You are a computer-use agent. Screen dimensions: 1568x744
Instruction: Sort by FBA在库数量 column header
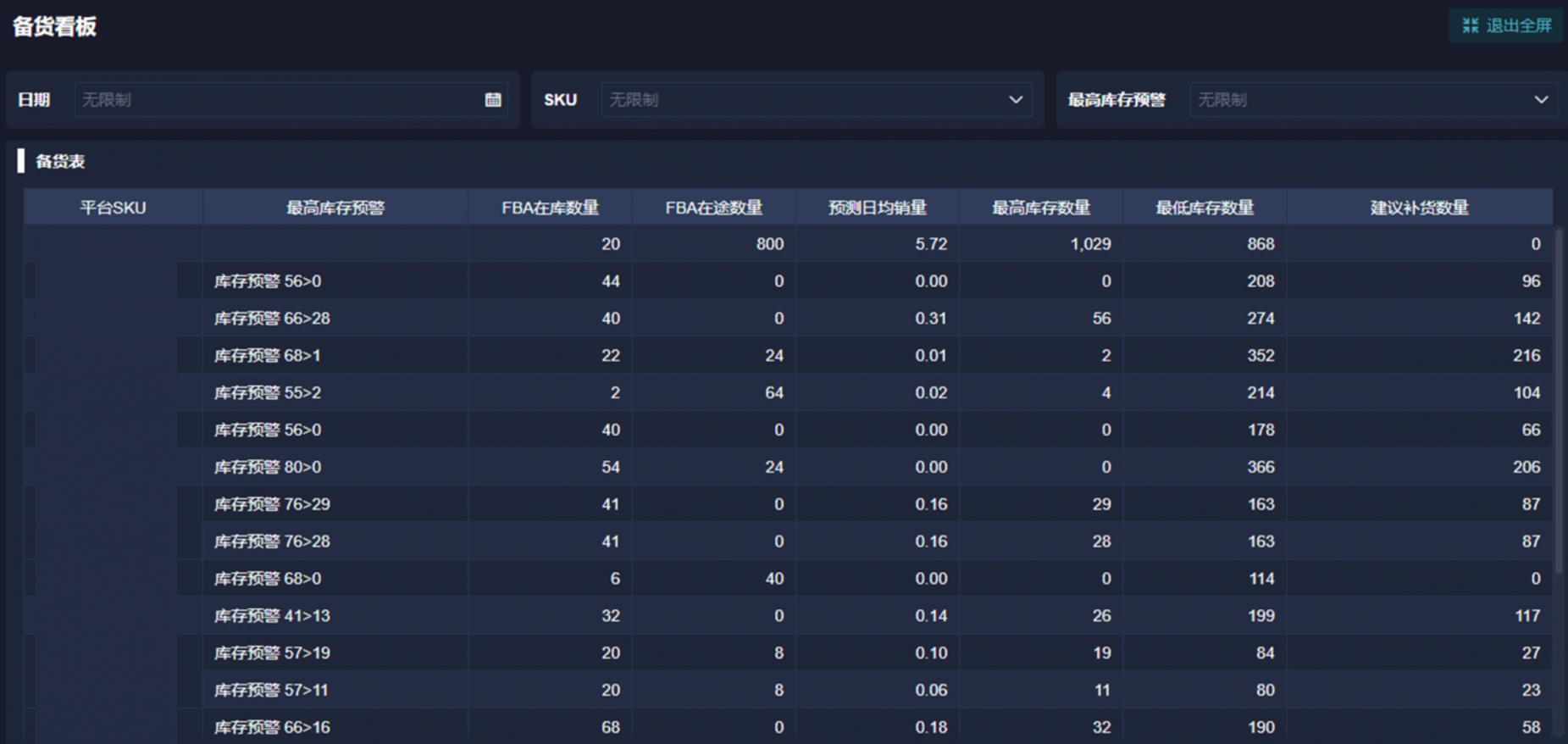550,208
